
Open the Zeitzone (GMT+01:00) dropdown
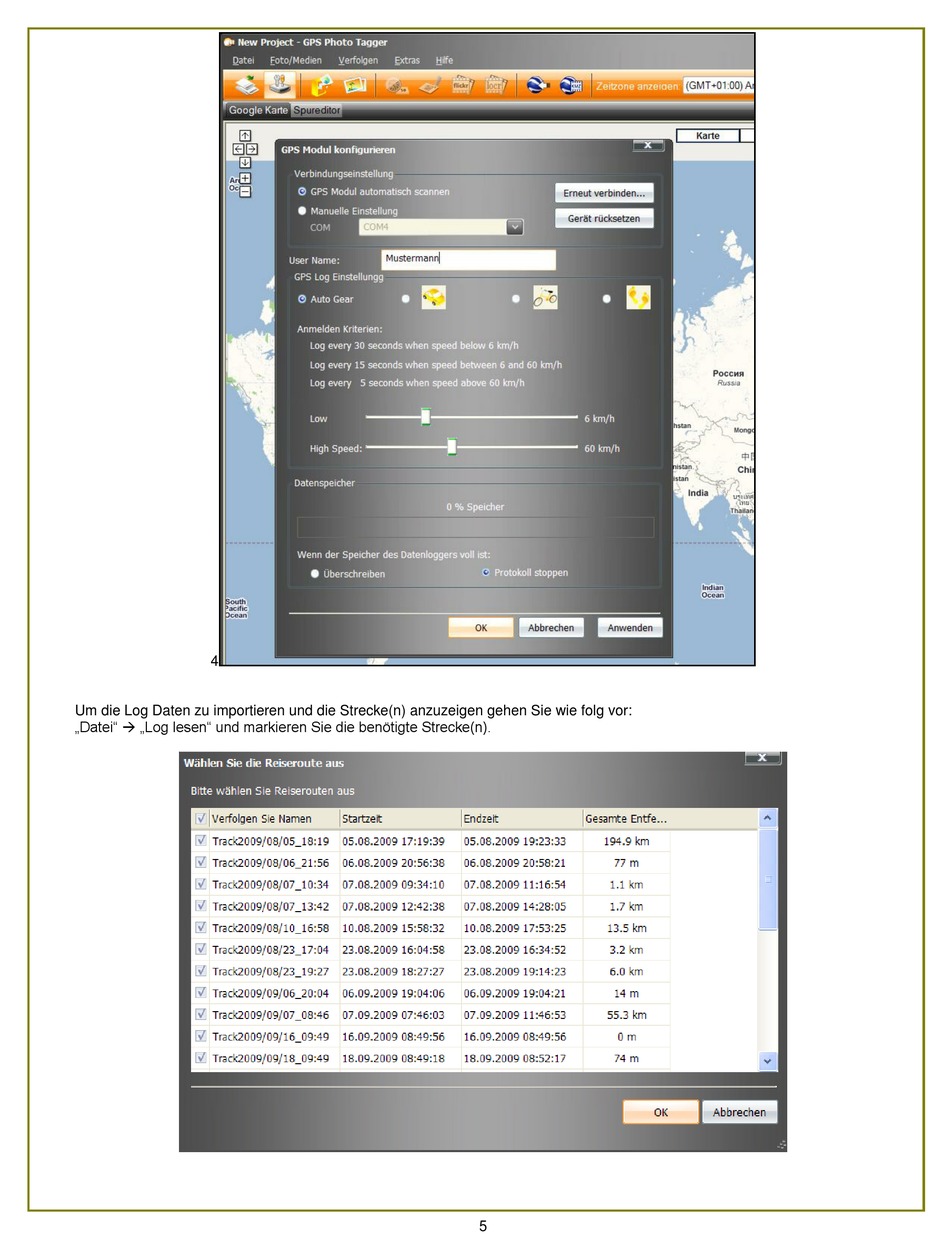tap(719, 86)
